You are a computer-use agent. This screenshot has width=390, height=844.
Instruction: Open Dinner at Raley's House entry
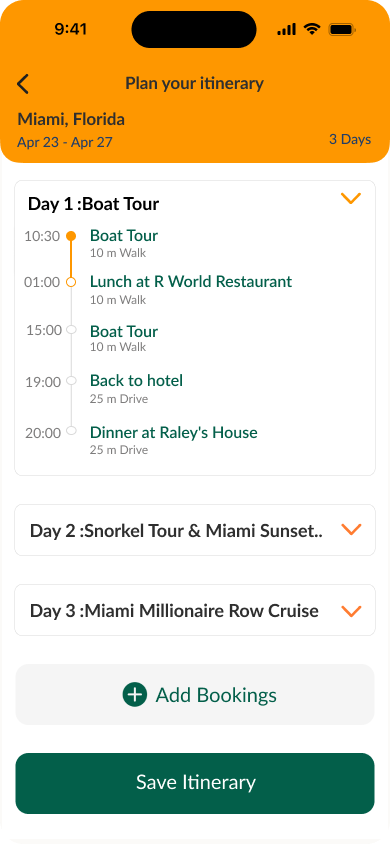tap(174, 432)
